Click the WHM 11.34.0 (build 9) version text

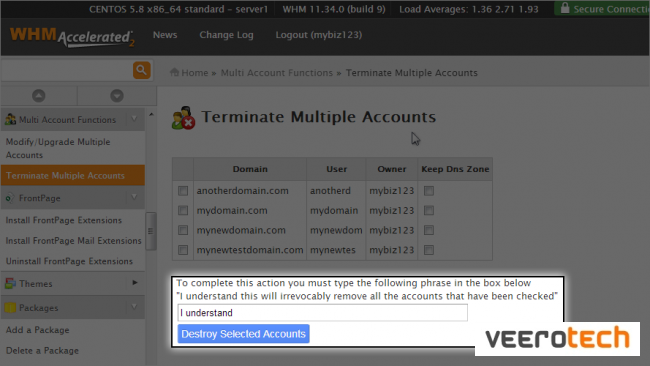point(334,9)
